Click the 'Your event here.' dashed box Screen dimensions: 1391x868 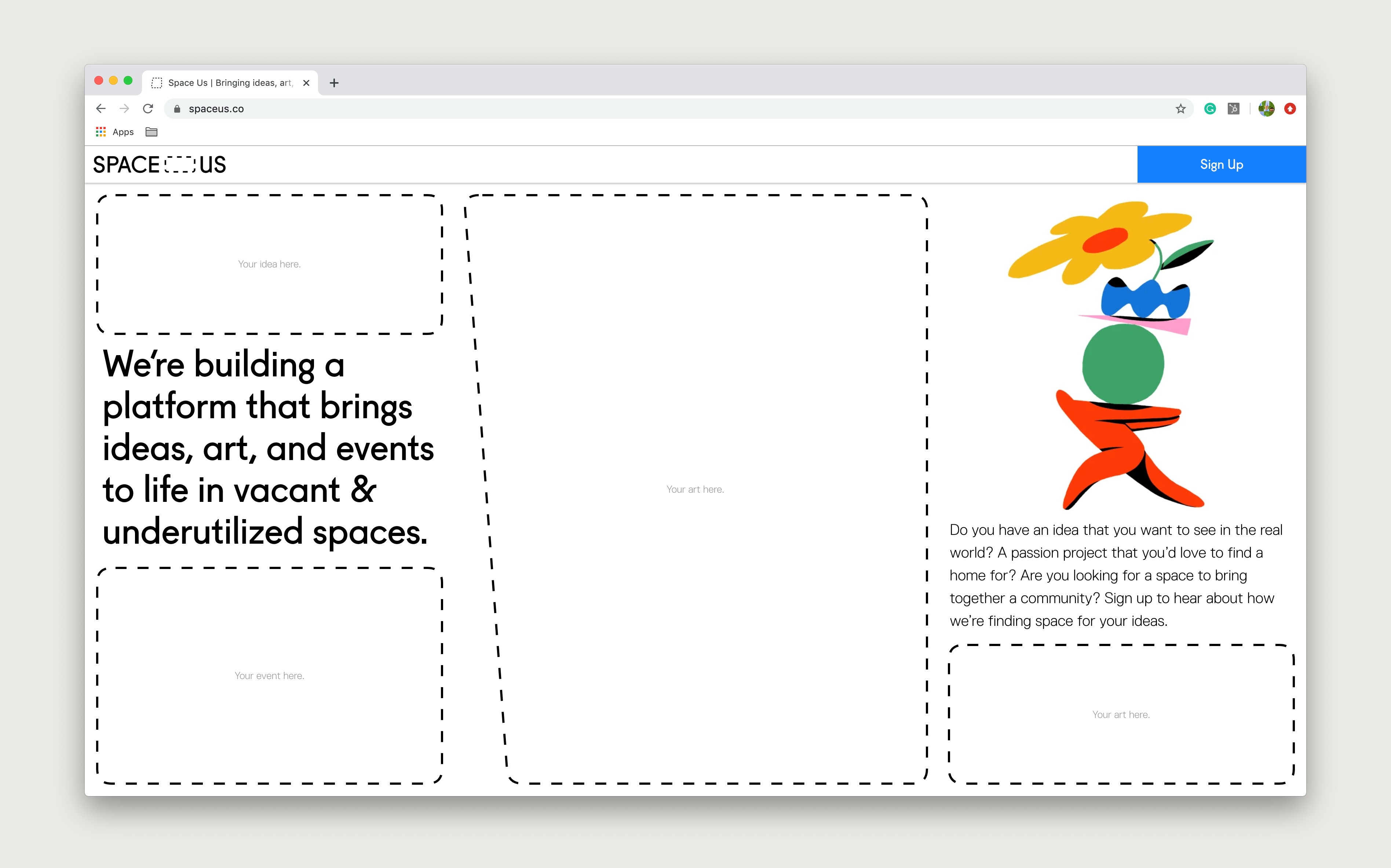[x=270, y=676]
